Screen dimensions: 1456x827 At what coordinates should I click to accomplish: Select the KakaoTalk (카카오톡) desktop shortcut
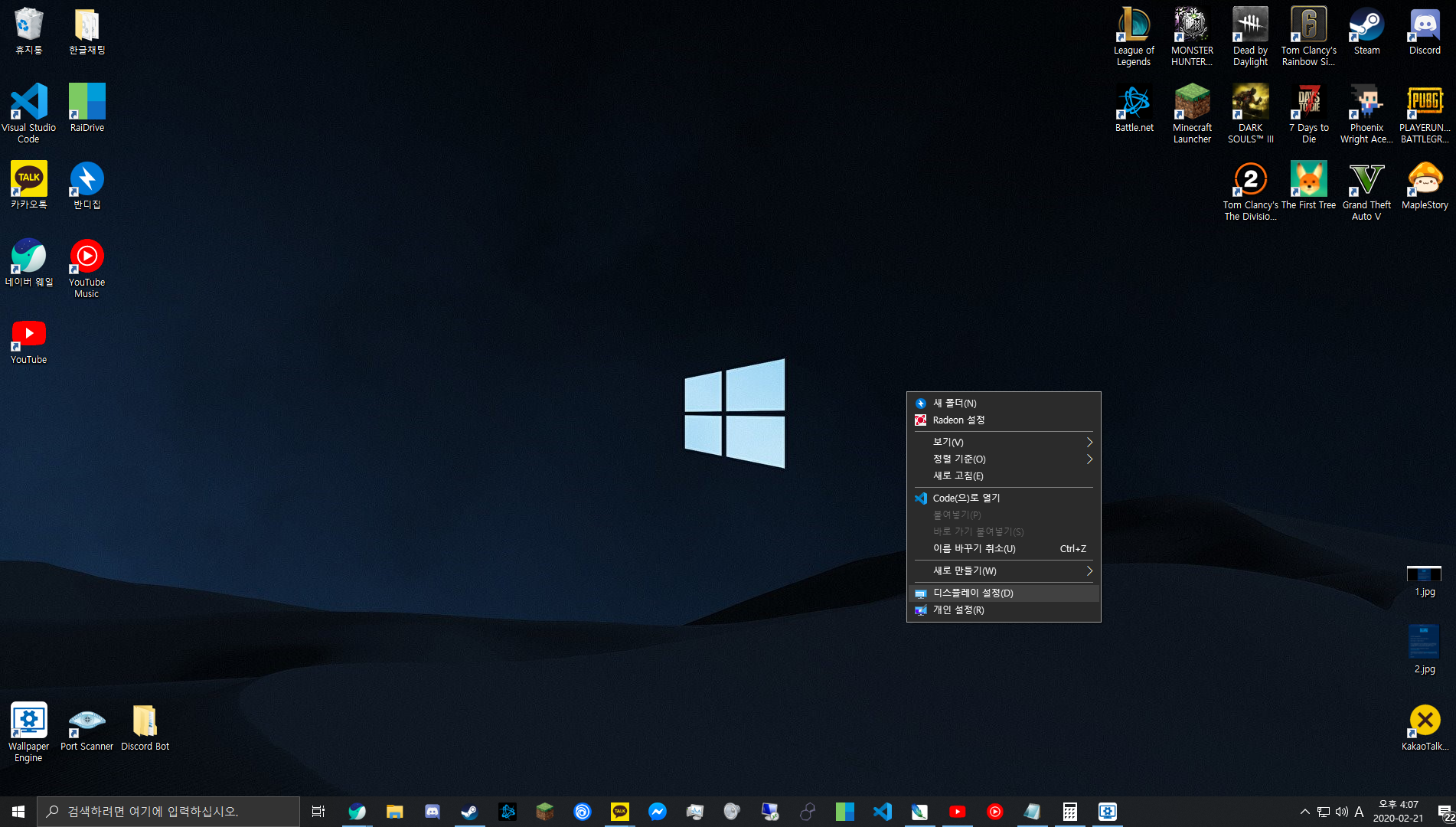(x=29, y=185)
